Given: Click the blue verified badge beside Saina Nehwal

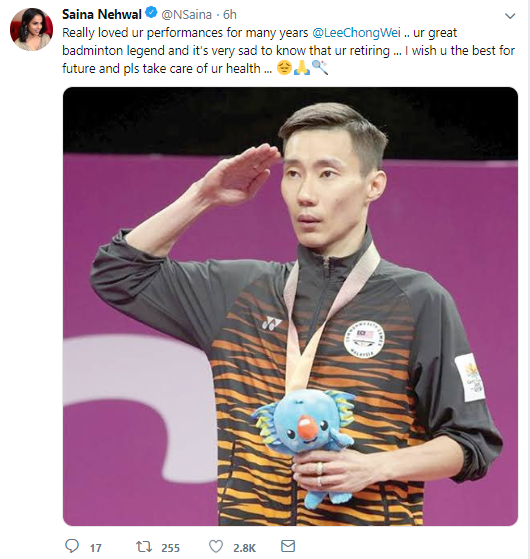Looking at the screenshot, I should (x=151, y=13).
